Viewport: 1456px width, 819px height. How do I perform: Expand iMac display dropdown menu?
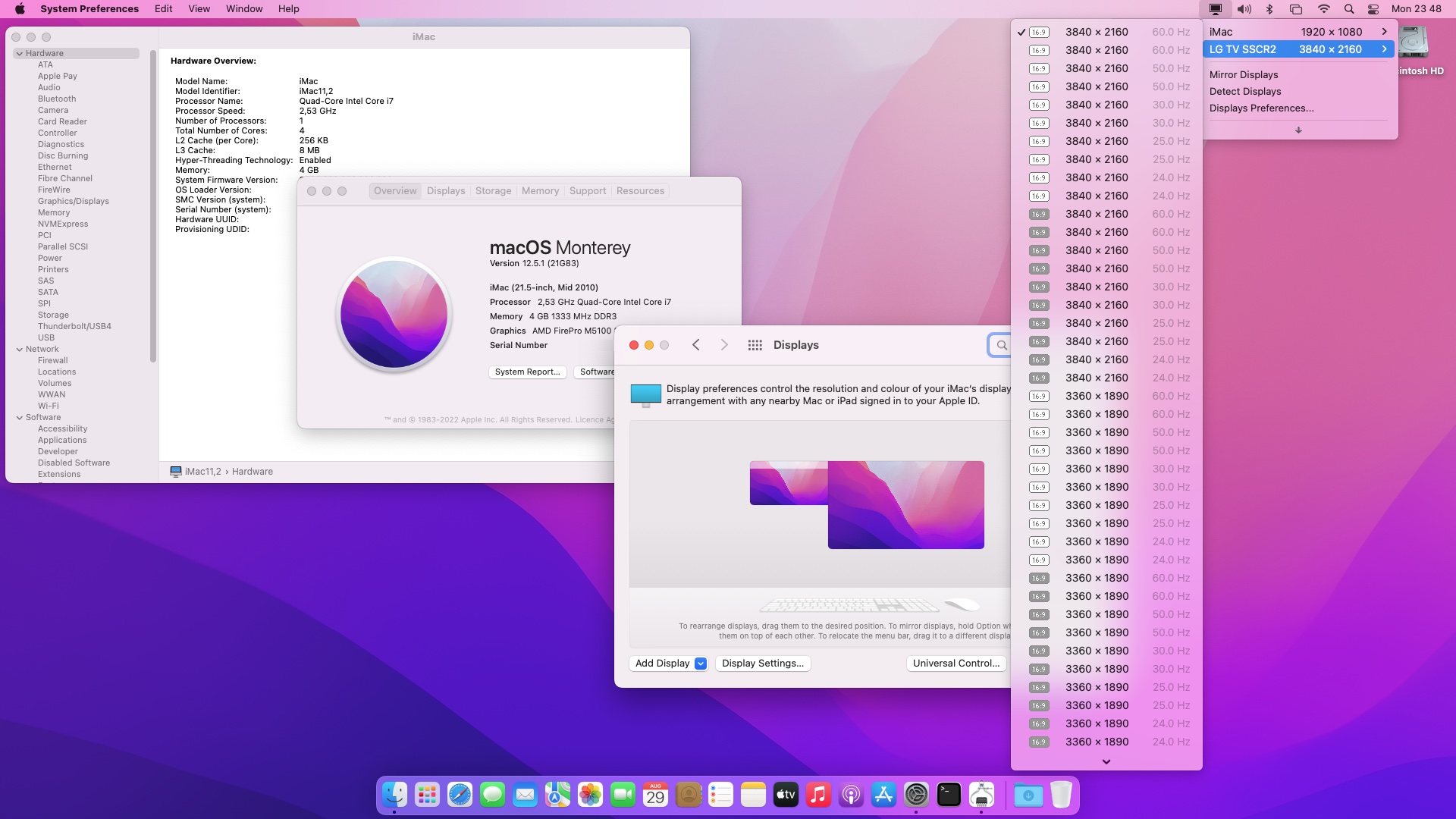1385,31
